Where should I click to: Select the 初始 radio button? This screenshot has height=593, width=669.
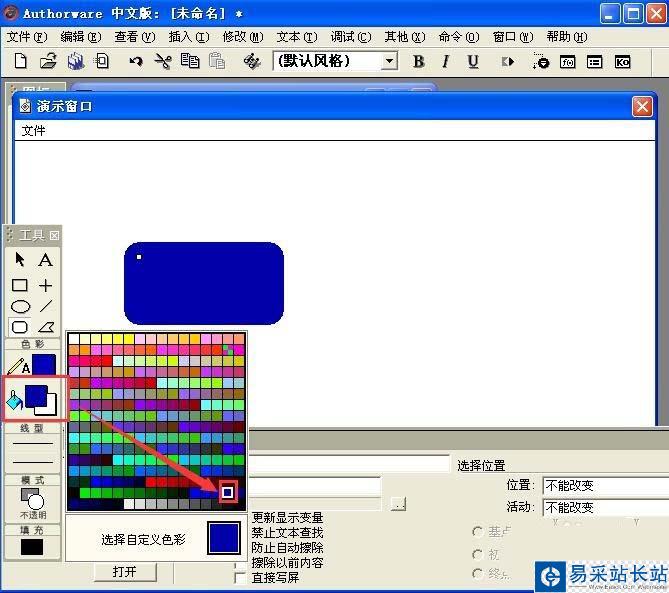coord(477,554)
